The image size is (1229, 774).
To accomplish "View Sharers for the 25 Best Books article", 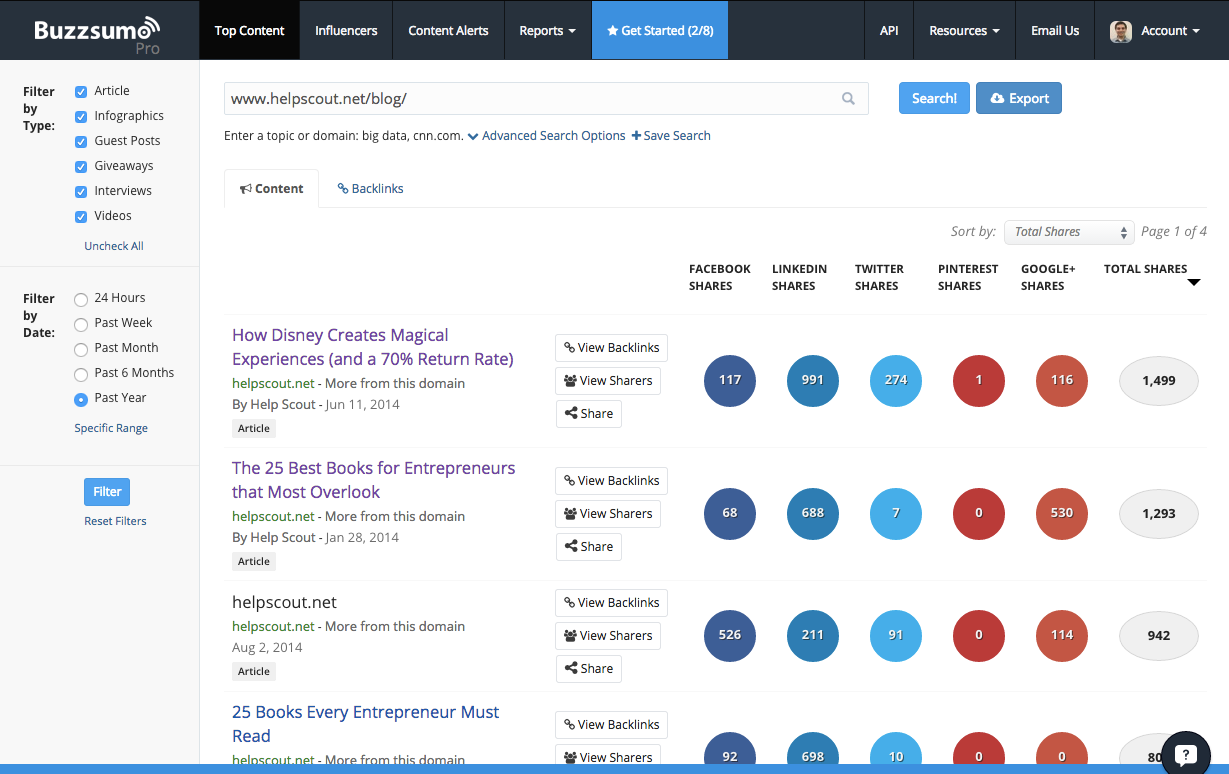I will click(x=608, y=513).
